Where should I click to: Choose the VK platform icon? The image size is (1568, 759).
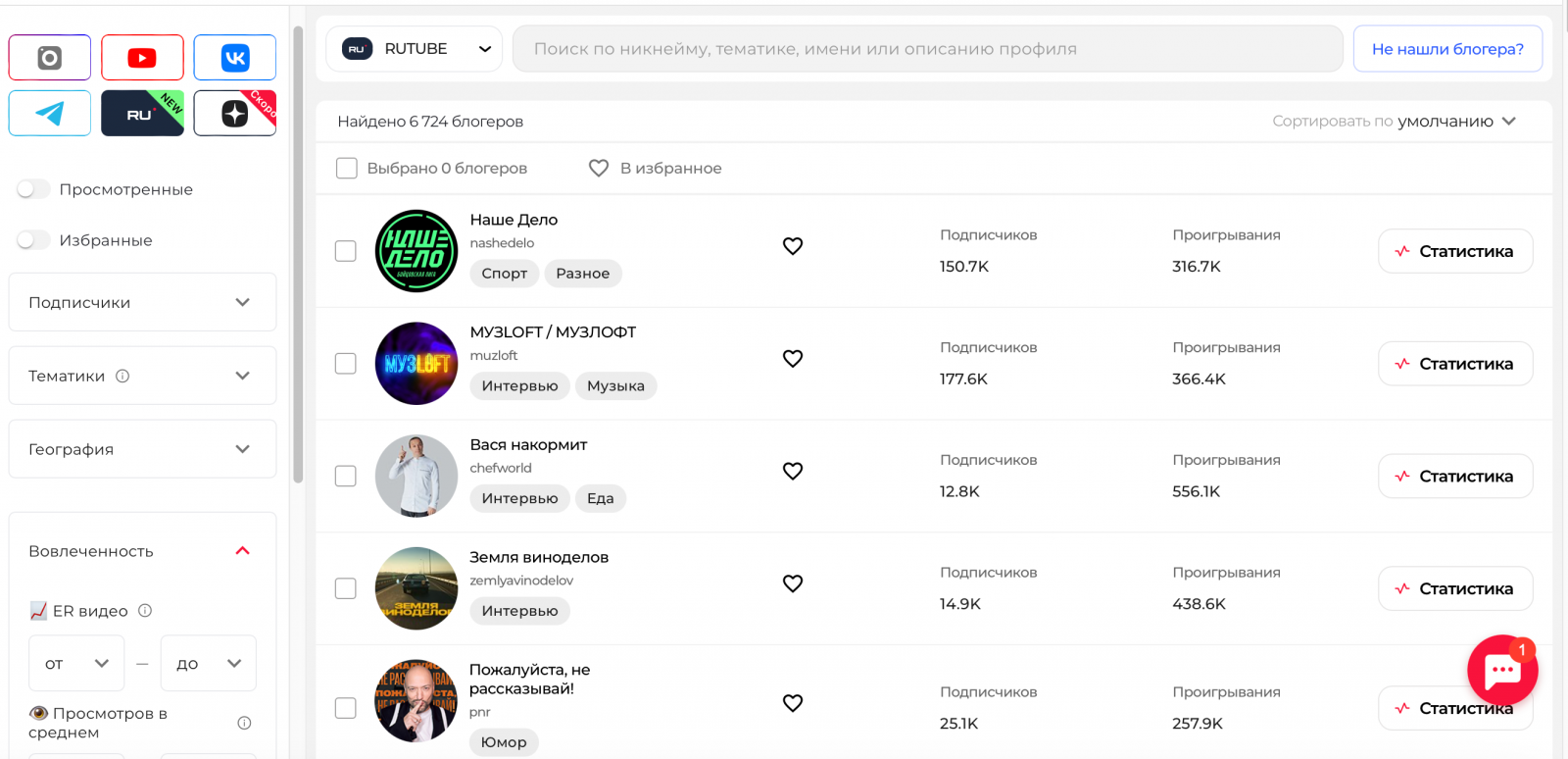pos(235,58)
